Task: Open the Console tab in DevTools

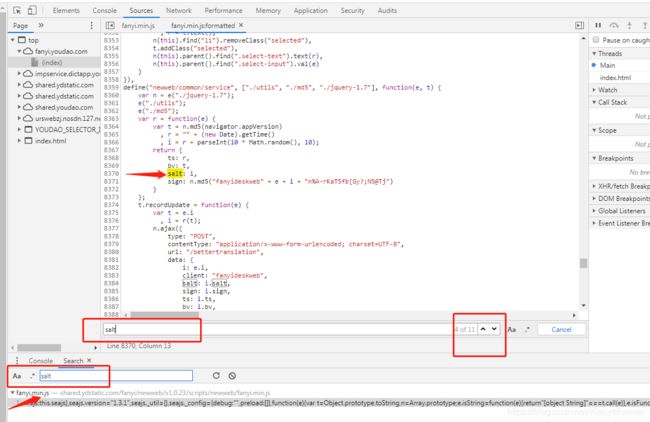Action: 104,11
